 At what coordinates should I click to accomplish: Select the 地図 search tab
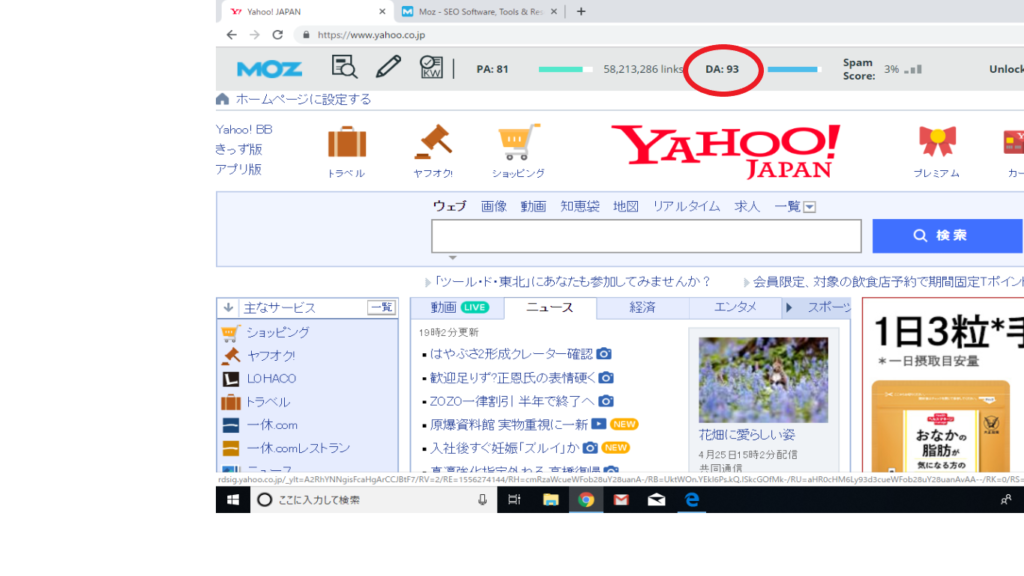[x=626, y=206]
